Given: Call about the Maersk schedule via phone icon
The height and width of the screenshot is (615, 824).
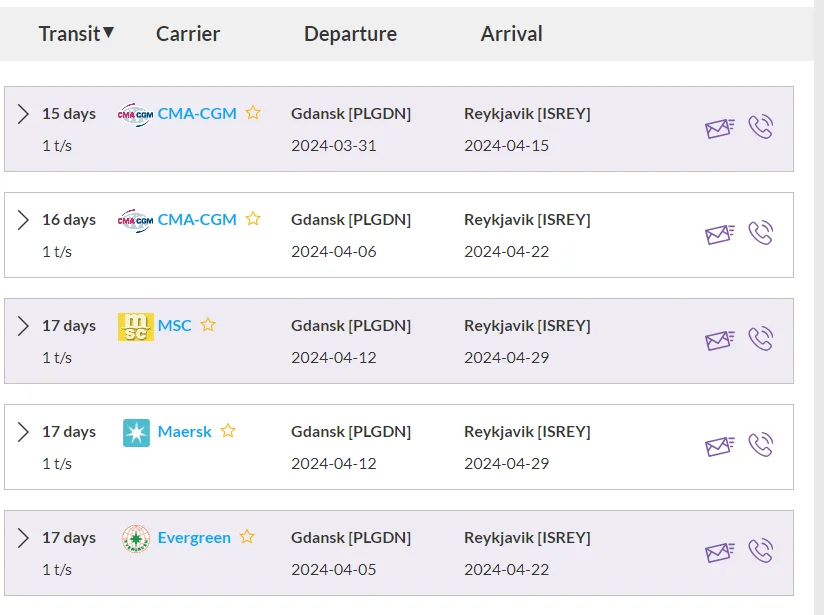Looking at the screenshot, I should (x=760, y=445).
